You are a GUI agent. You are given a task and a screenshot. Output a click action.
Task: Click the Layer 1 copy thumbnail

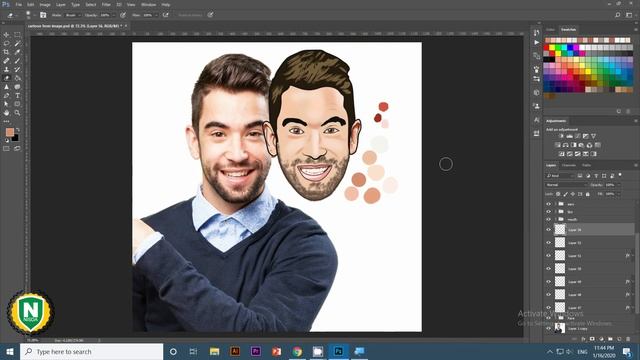(560, 328)
